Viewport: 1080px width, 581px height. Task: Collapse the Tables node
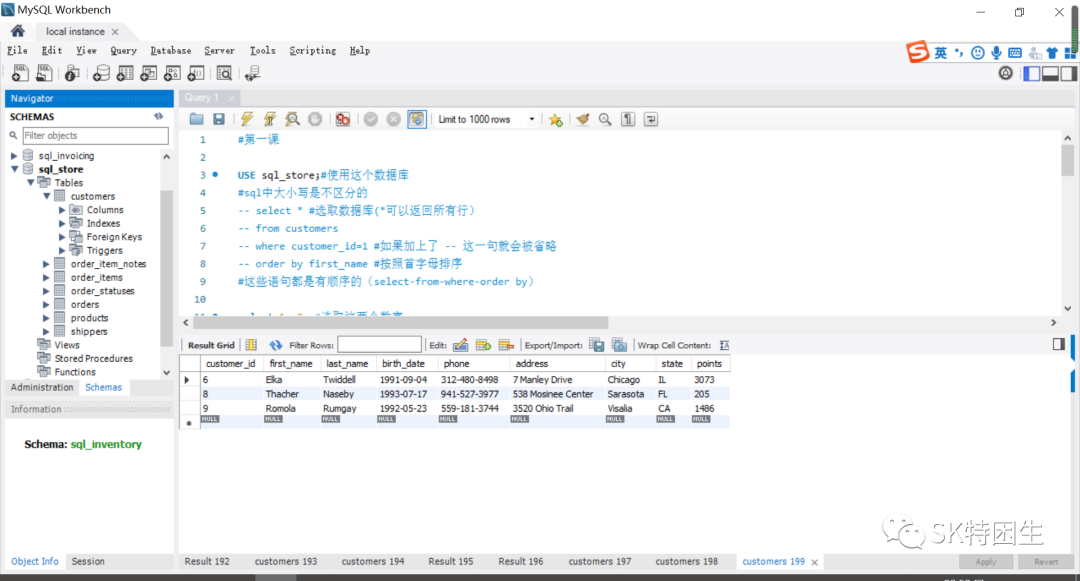(30, 182)
